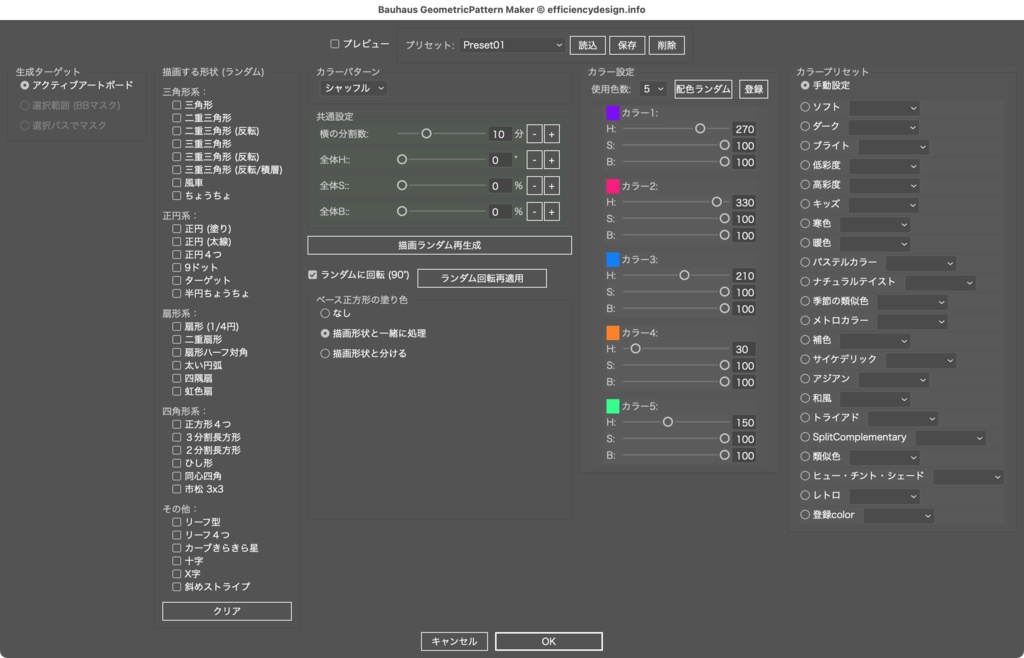The height and width of the screenshot is (658, 1024).
Task: Select アクティブアートボード target radio
Action: tap(24, 86)
